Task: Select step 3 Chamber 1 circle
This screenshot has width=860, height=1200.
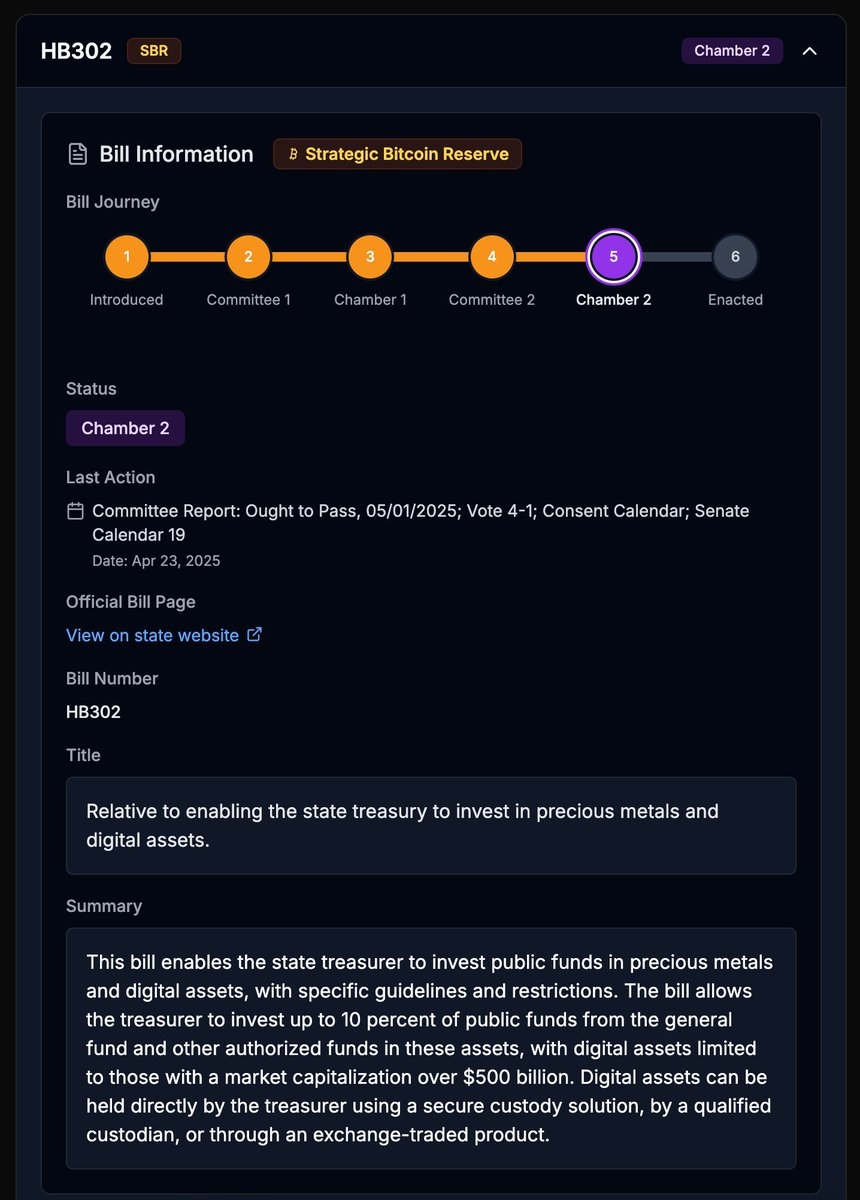Action: [x=370, y=257]
